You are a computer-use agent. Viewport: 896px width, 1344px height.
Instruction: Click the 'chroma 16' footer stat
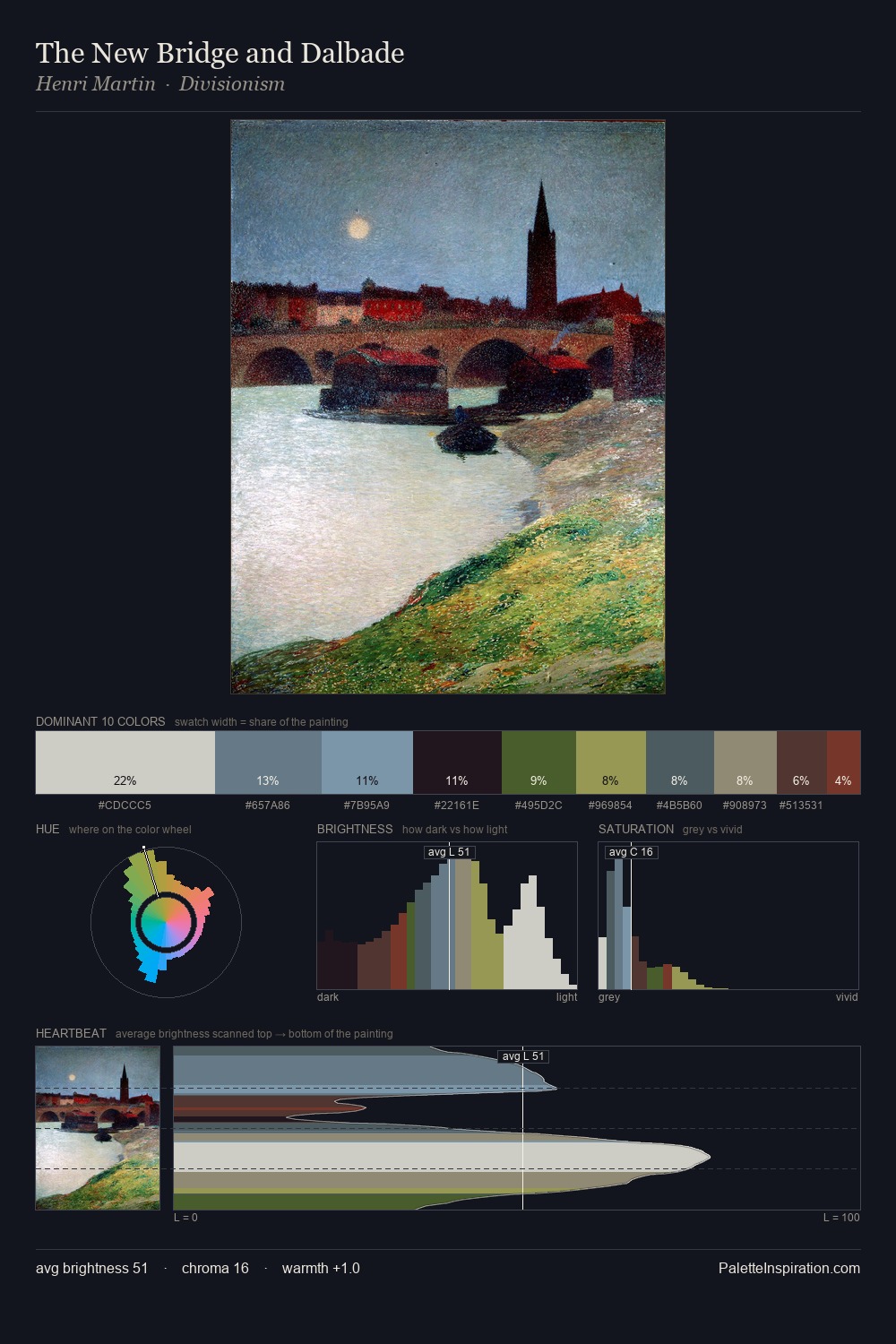pyautogui.click(x=215, y=1268)
